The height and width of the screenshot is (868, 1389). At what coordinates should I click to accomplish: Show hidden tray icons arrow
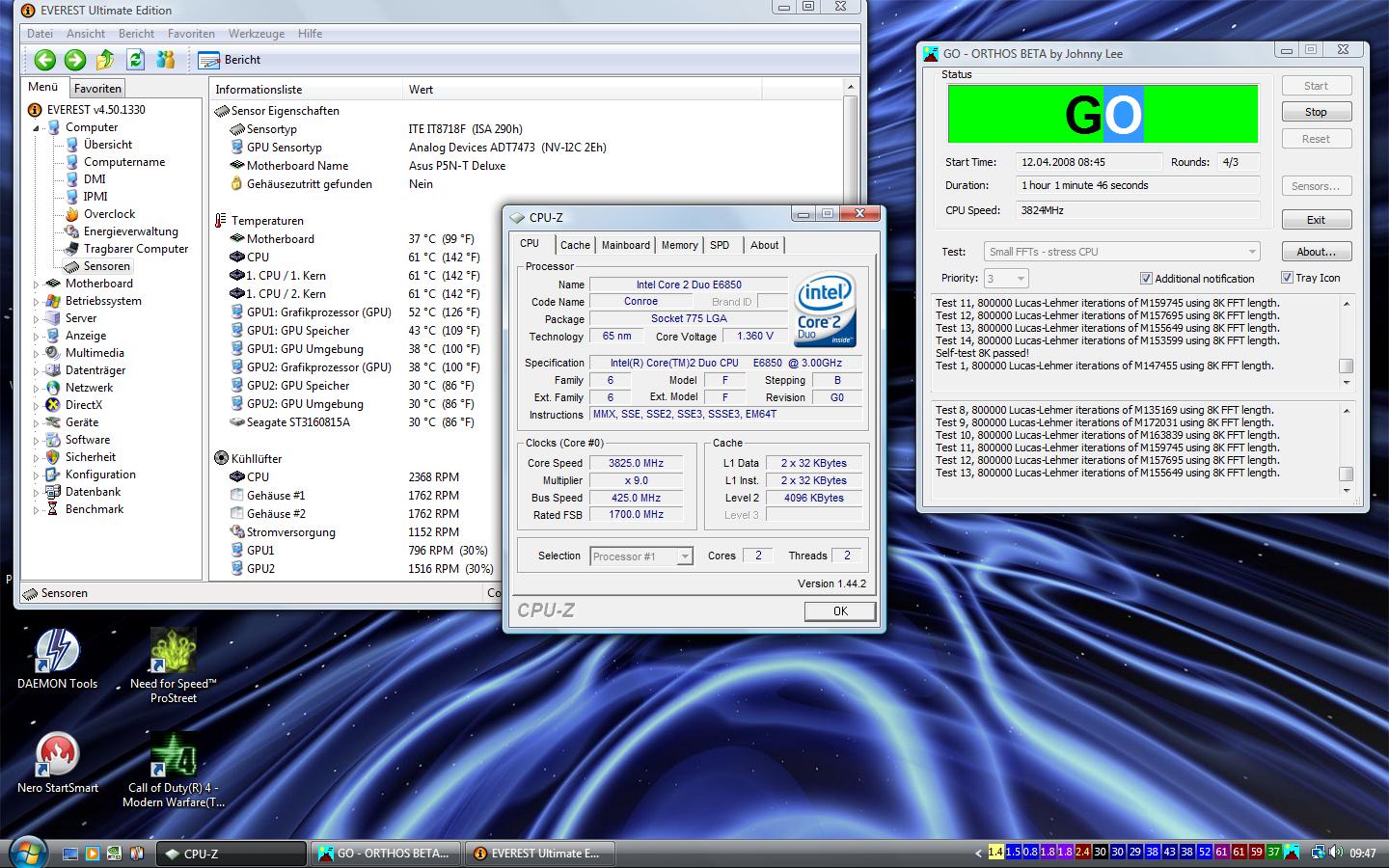click(x=979, y=853)
